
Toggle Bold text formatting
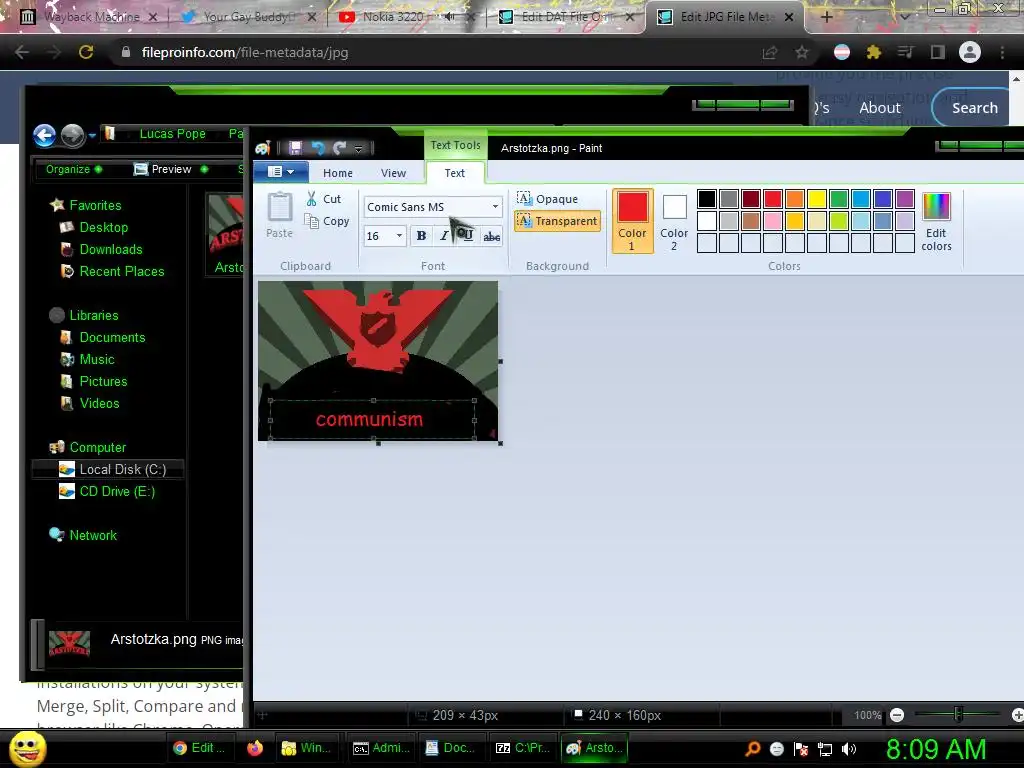pyautogui.click(x=421, y=236)
